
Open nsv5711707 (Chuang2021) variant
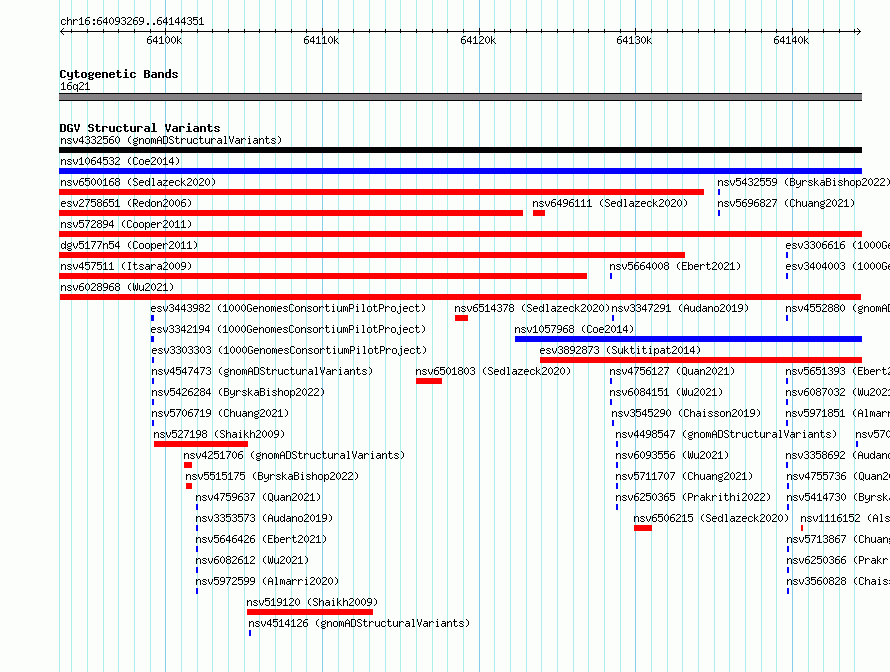(684, 476)
